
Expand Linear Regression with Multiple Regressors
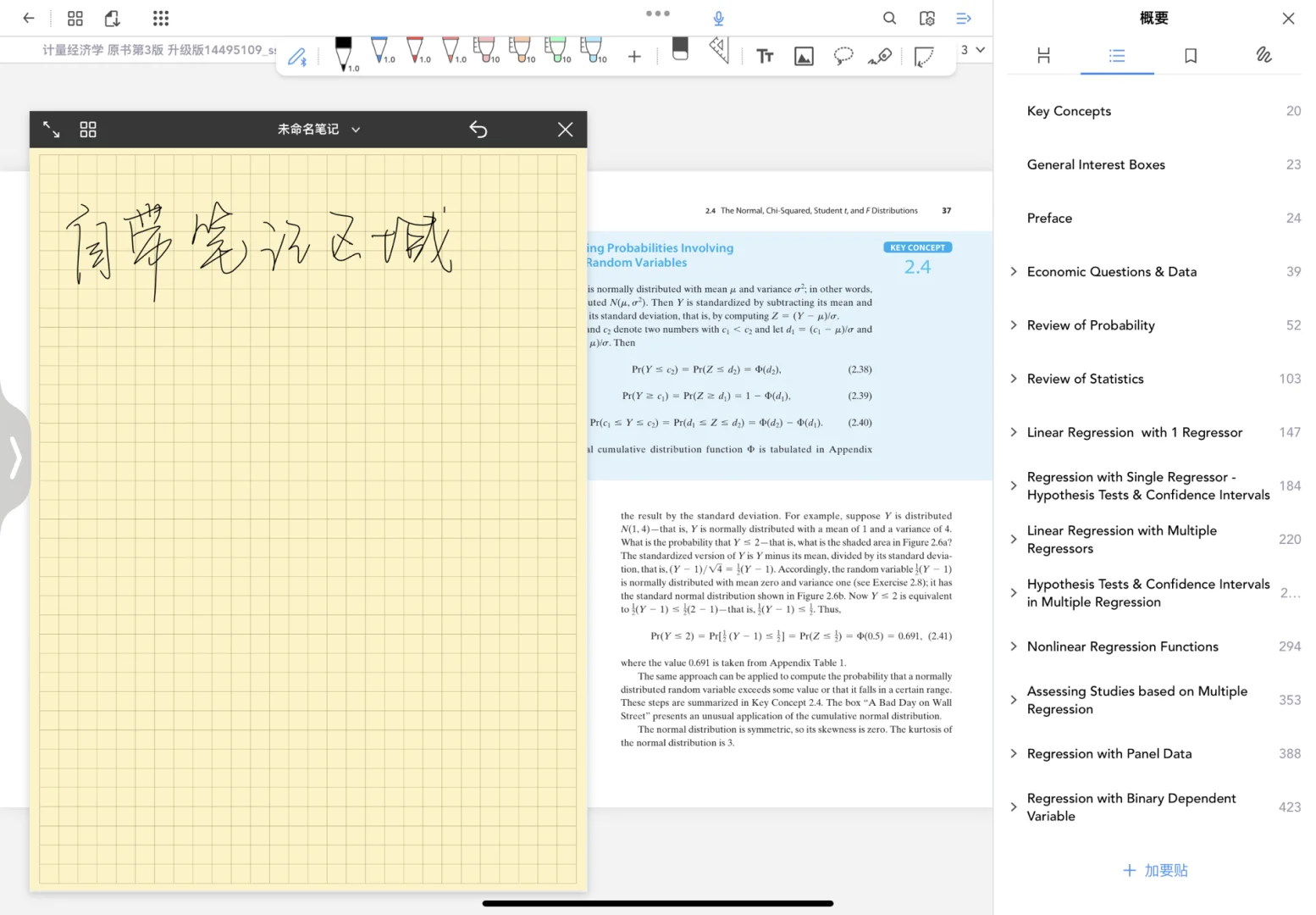(x=1014, y=539)
